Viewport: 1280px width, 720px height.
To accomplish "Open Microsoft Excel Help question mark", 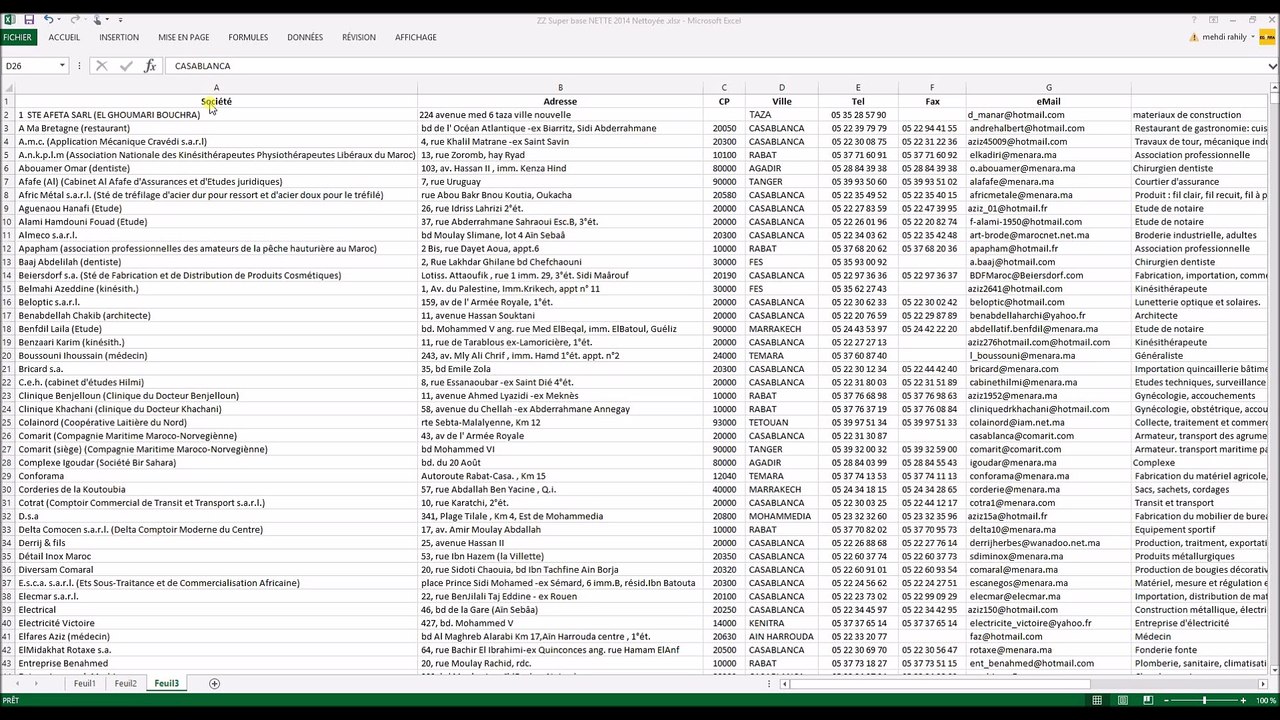I will 1194,20.
